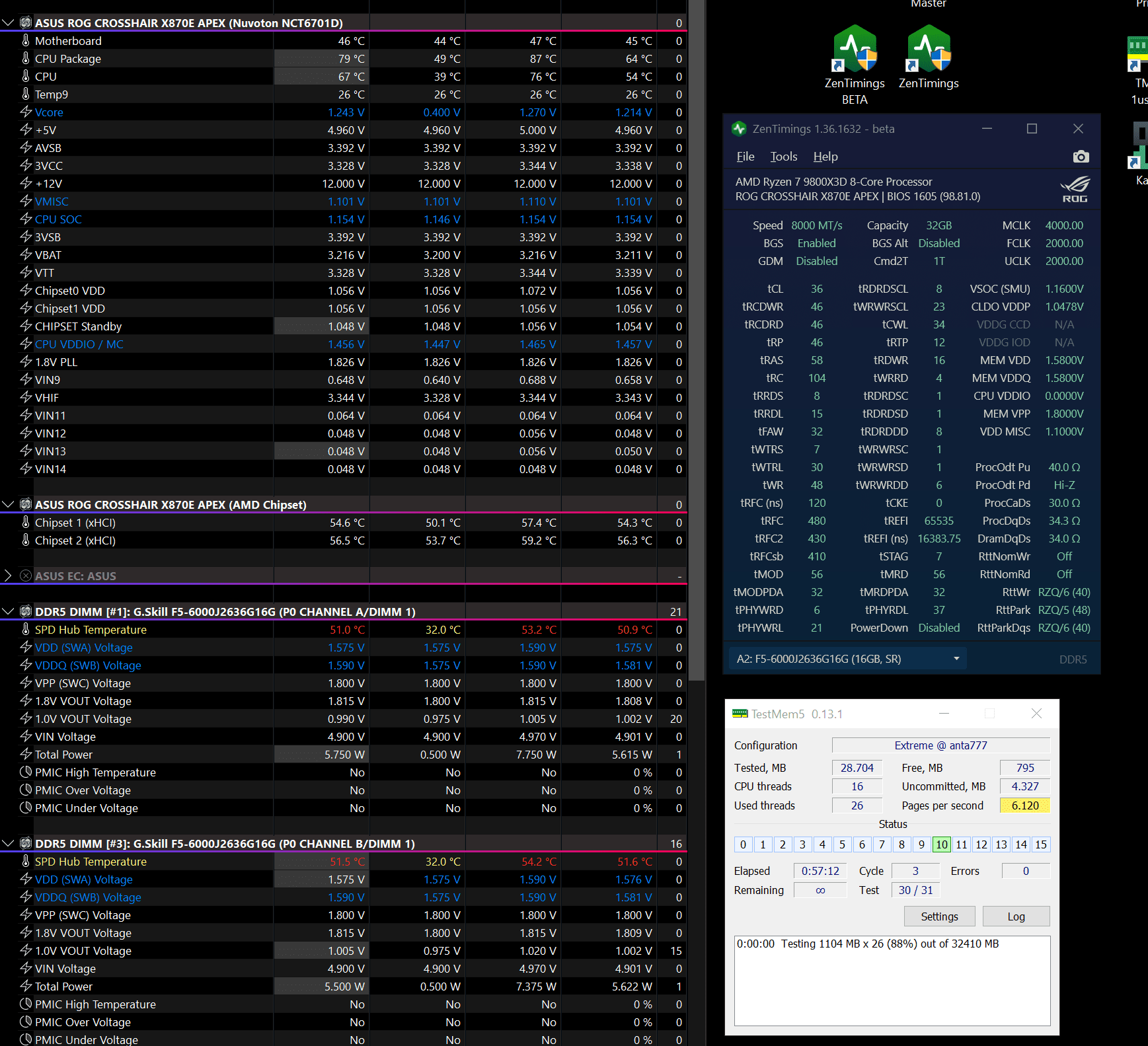Click the CPU VDDIO / MC bolt icon
Viewport: 1148px width, 1046px height.
[x=26, y=344]
